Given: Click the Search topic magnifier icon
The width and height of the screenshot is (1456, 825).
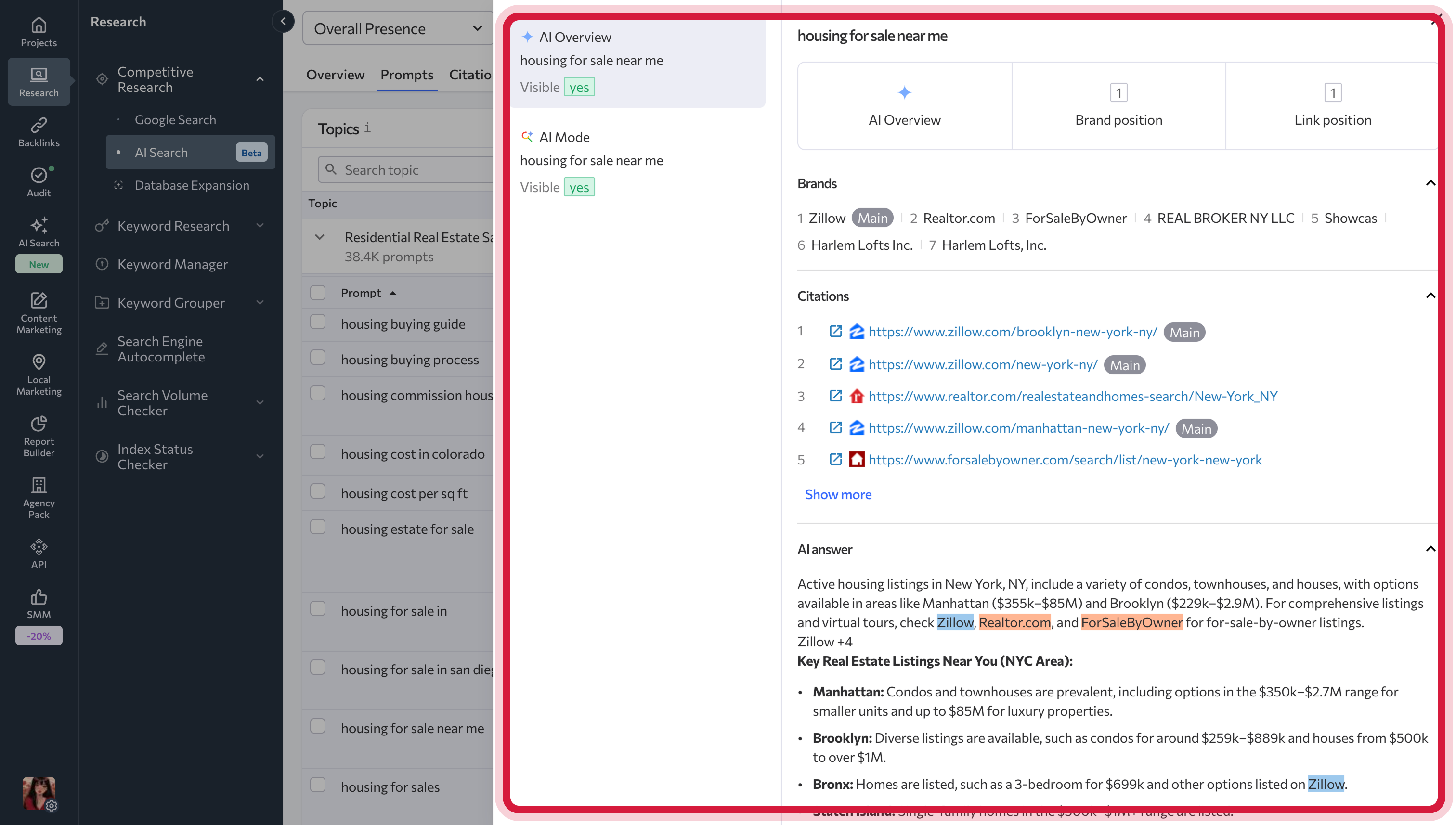Looking at the screenshot, I should click(x=332, y=169).
